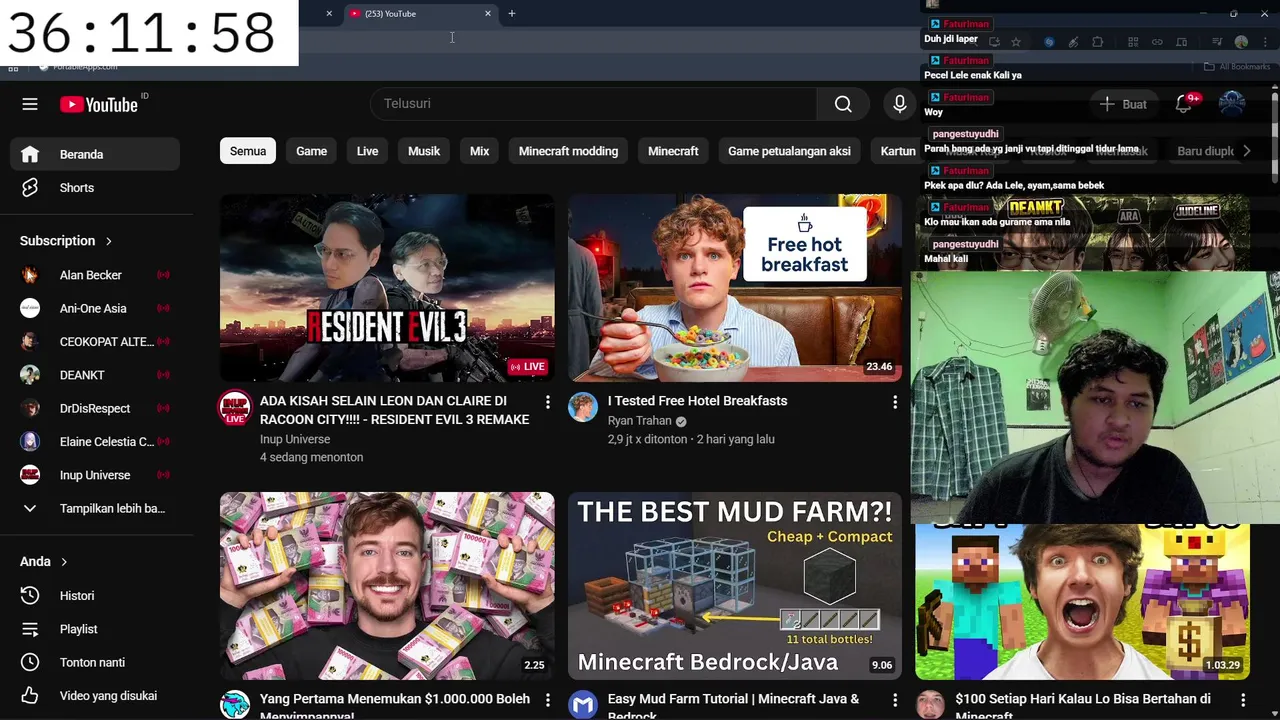Screen dimensions: 1280x720
Task: Open Playlist in sidebar
Action: [95, 629]
